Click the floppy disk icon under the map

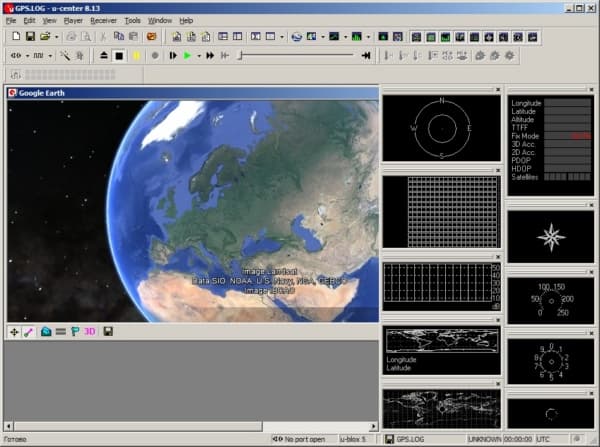click(x=107, y=331)
